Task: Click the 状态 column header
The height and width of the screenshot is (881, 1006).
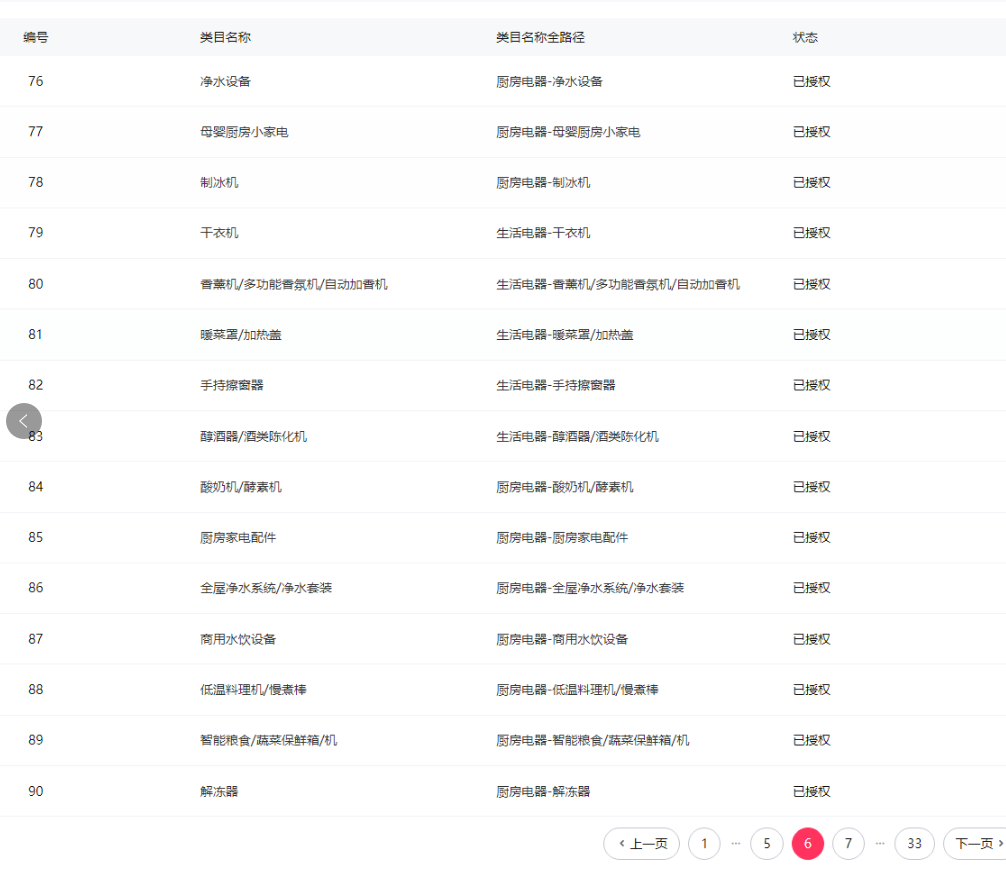Action: coord(805,37)
